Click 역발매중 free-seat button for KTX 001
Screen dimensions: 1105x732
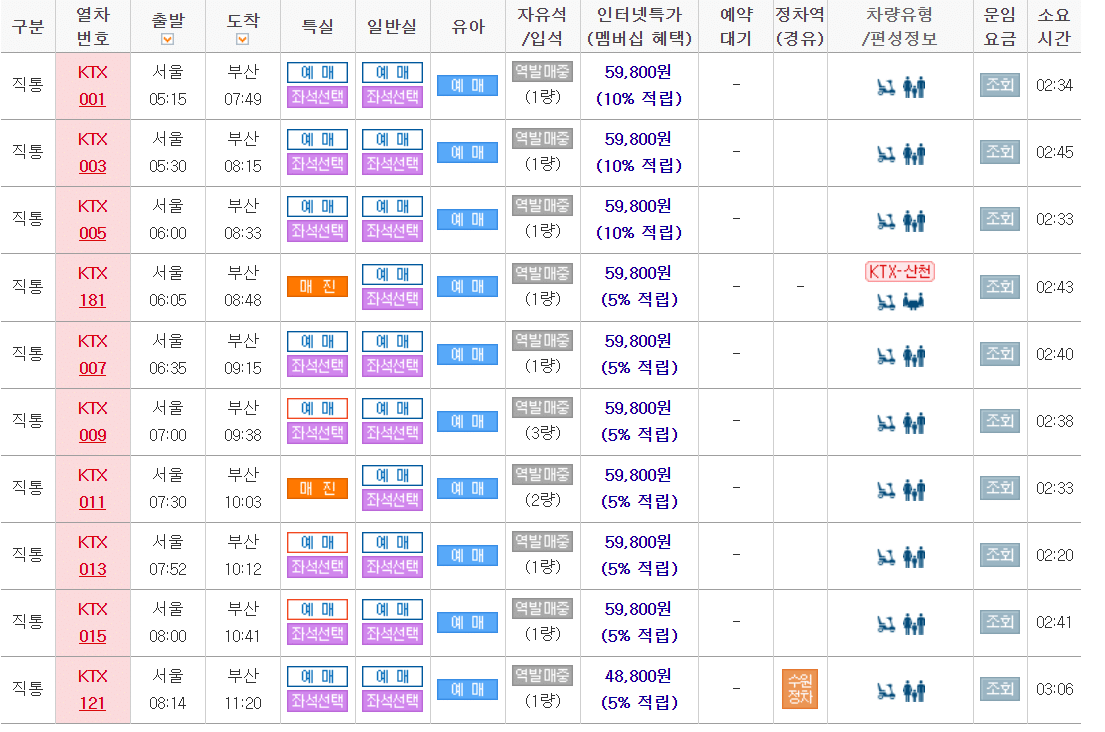(542, 71)
